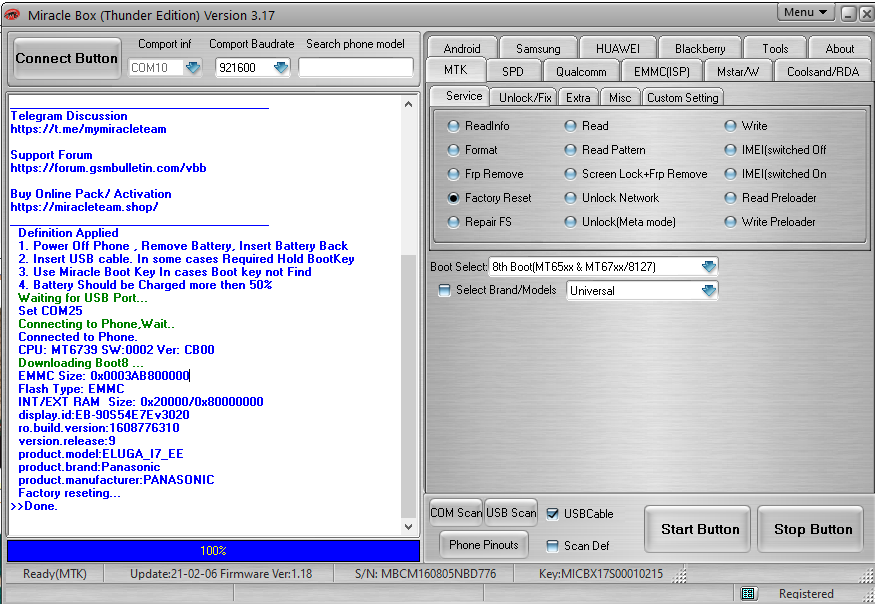Click the Search phone model input field
The image size is (875, 604).
pos(355,68)
